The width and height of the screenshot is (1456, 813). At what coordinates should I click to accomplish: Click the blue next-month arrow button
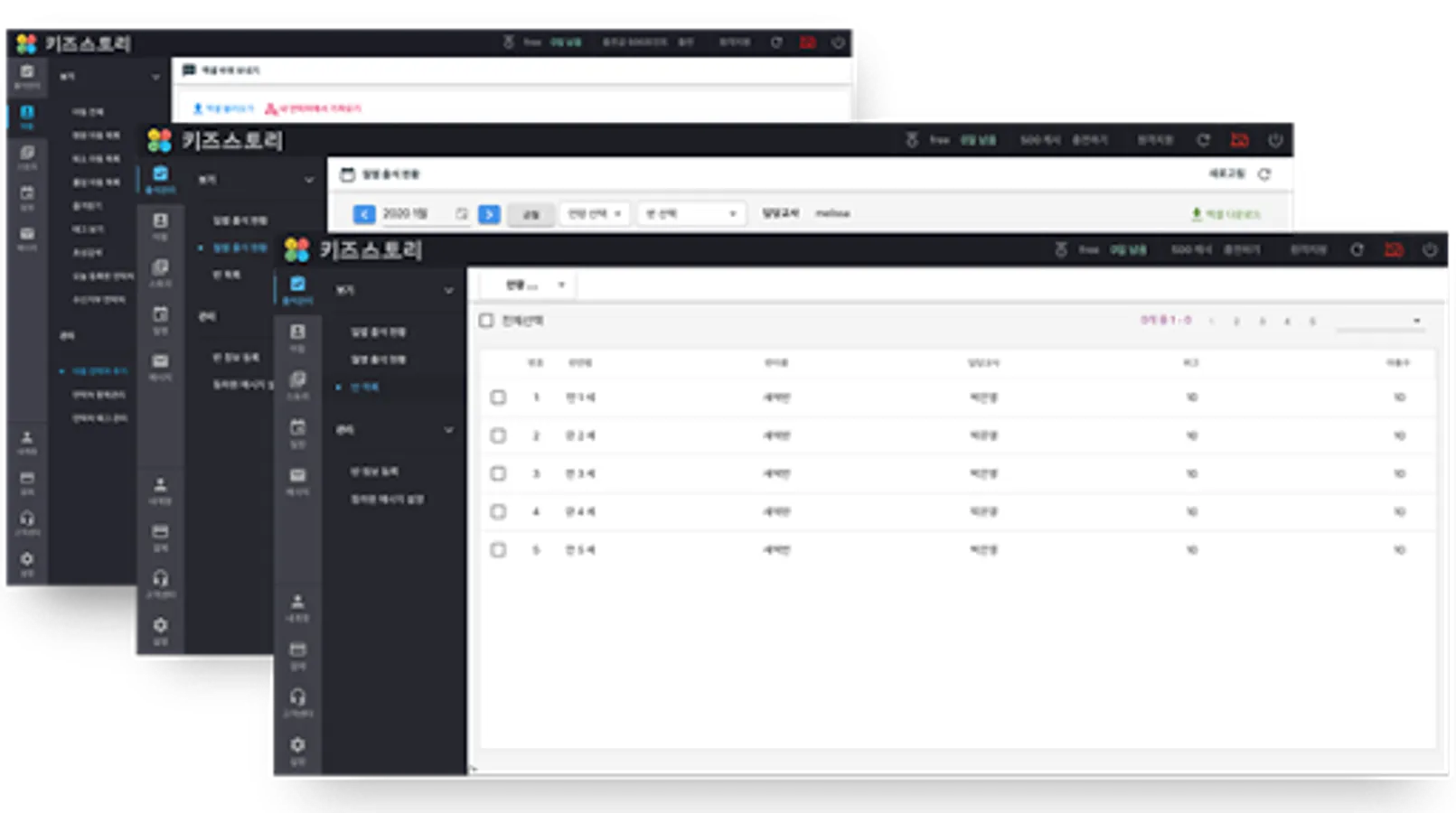[x=489, y=214]
